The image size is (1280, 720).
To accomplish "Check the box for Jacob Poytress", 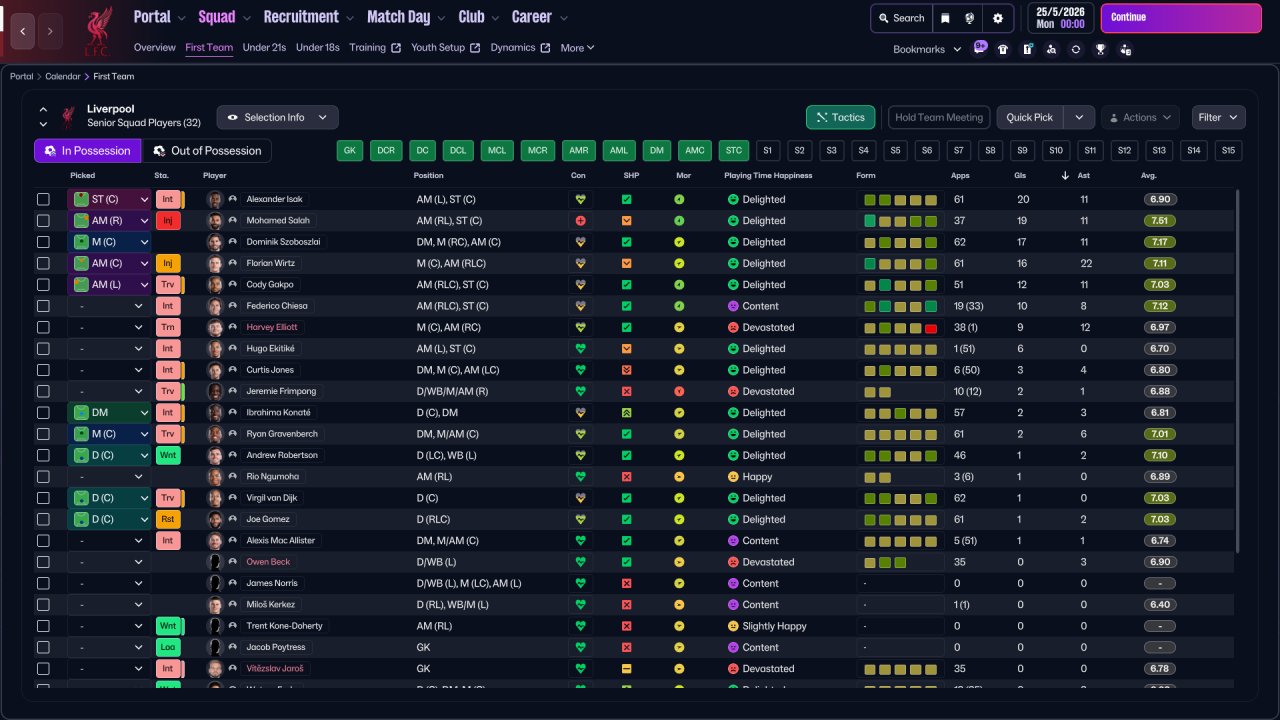I will 43,647.
